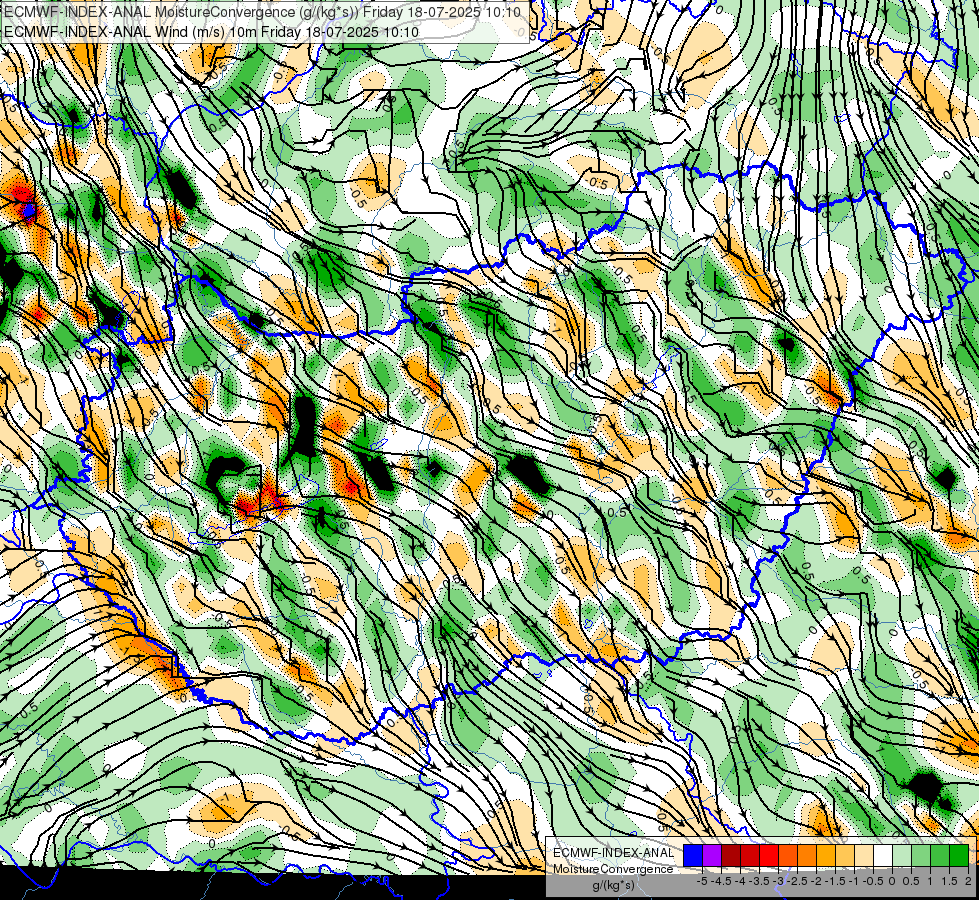Select the pale peach swatch between -1 and -0.5
979x900 pixels.
864,855
